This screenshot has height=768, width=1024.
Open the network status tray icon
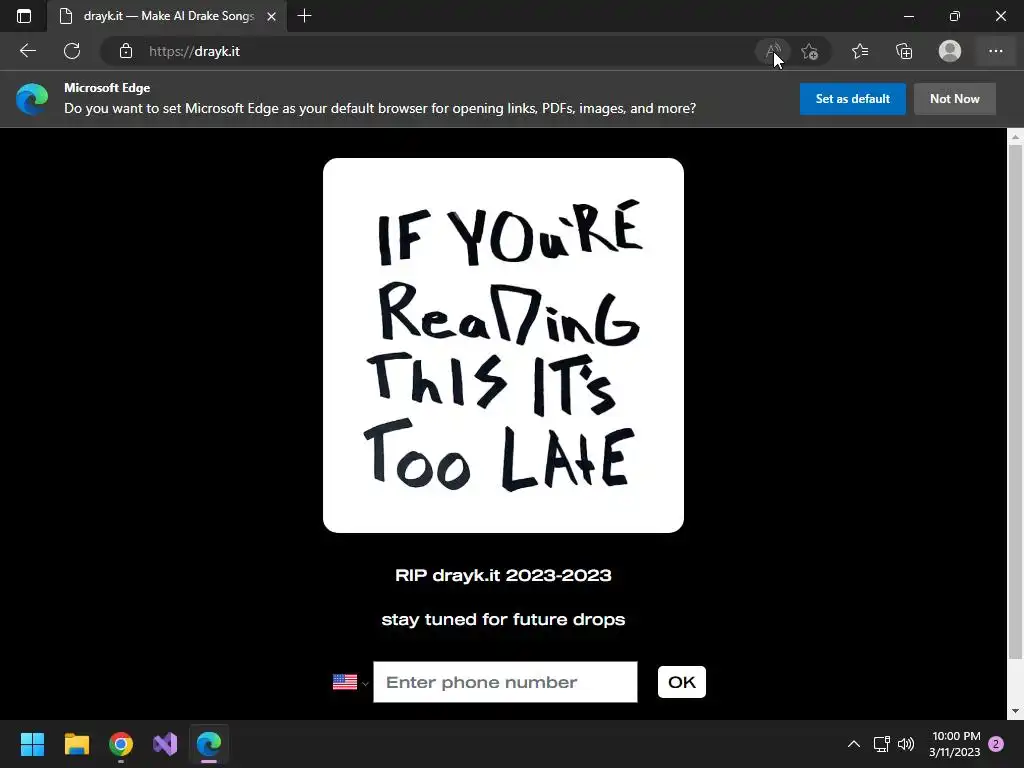(x=882, y=744)
